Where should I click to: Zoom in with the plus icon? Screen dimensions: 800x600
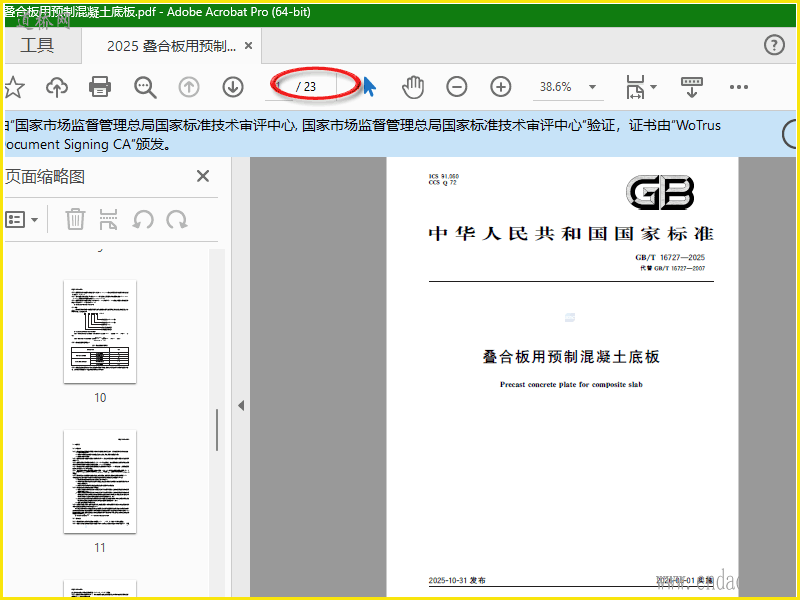[501, 87]
